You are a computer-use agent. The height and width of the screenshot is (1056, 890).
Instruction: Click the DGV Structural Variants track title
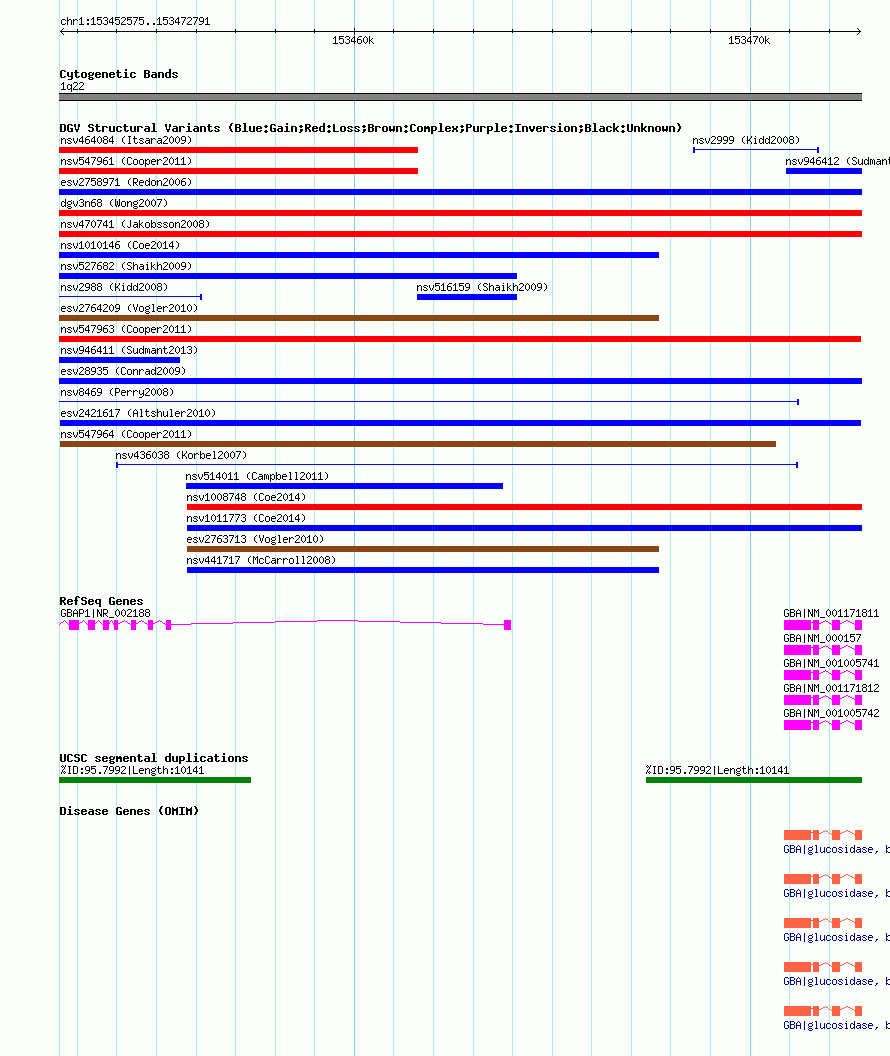click(x=370, y=128)
